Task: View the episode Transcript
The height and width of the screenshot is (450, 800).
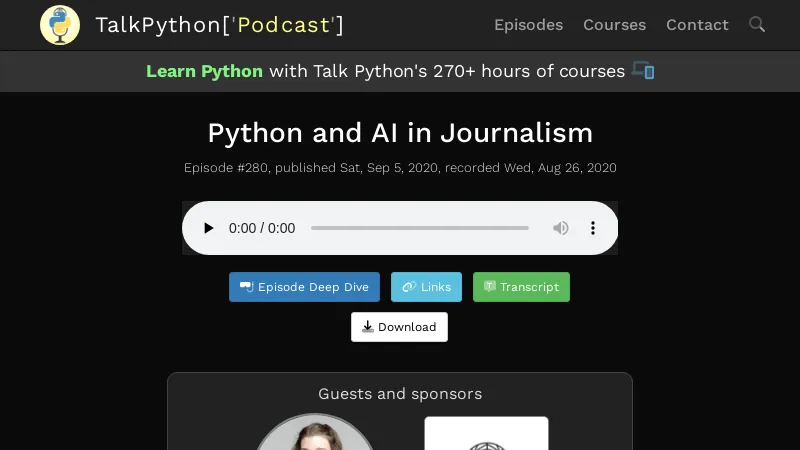Action: click(521, 287)
